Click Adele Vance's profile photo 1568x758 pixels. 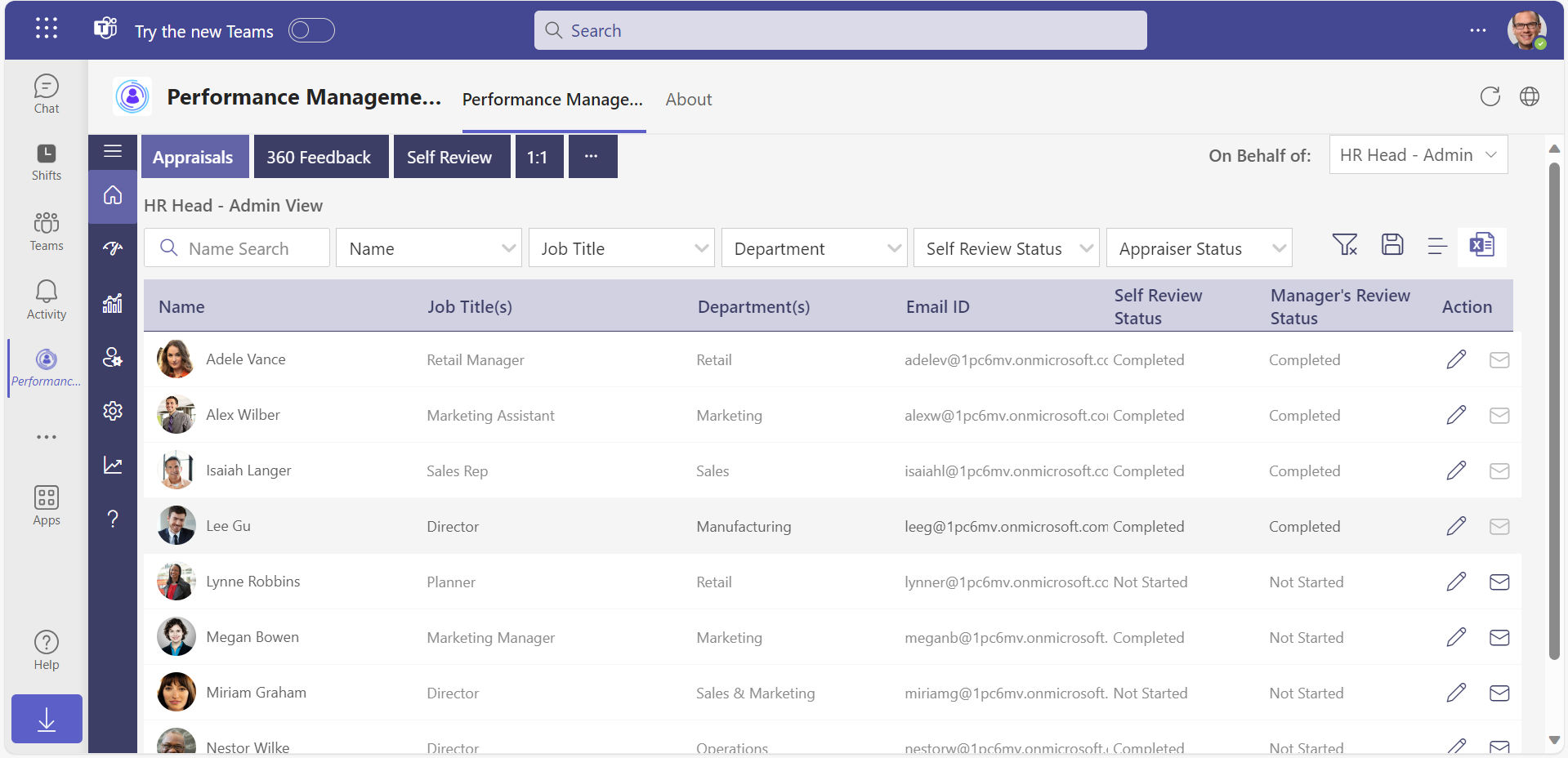click(x=176, y=359)
